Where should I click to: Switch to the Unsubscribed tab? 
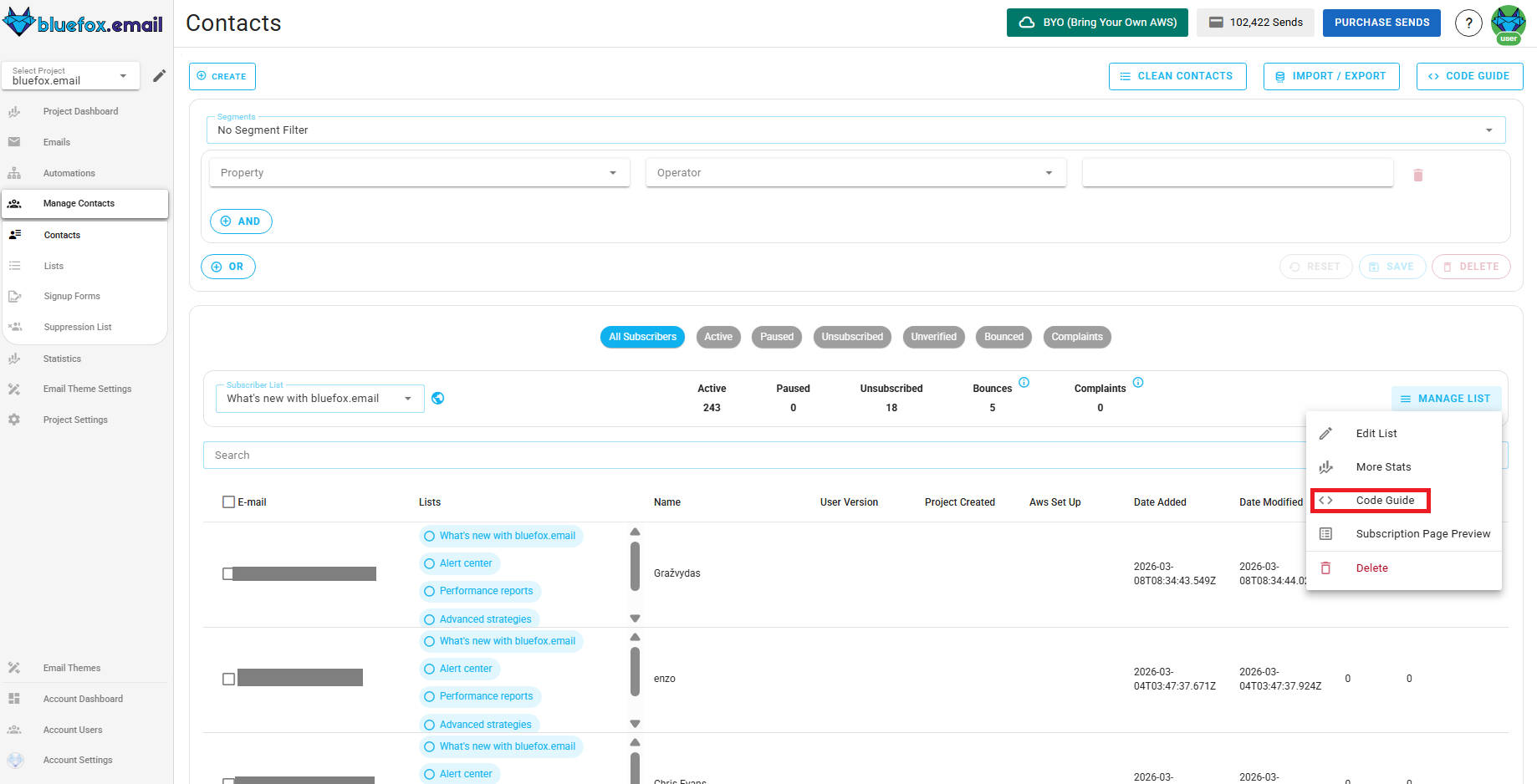[x=851, y=337]
